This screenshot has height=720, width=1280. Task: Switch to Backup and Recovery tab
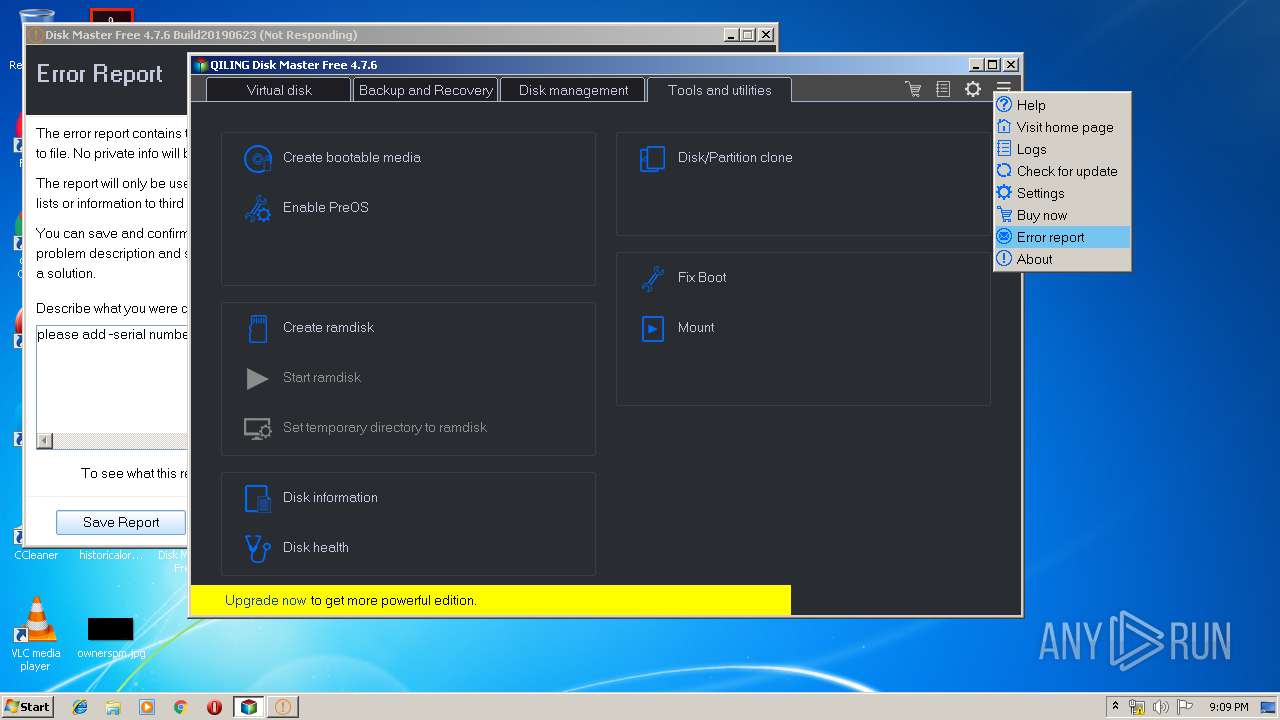click(x=425, y=90)
